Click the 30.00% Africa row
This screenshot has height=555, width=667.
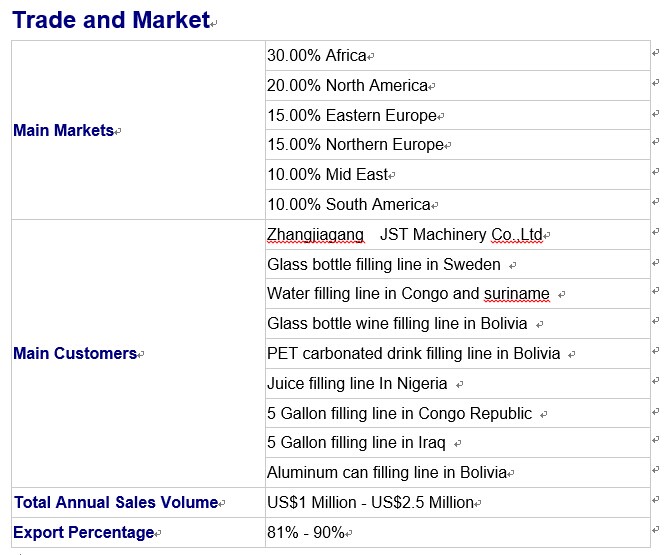click(x=458, y=56)
